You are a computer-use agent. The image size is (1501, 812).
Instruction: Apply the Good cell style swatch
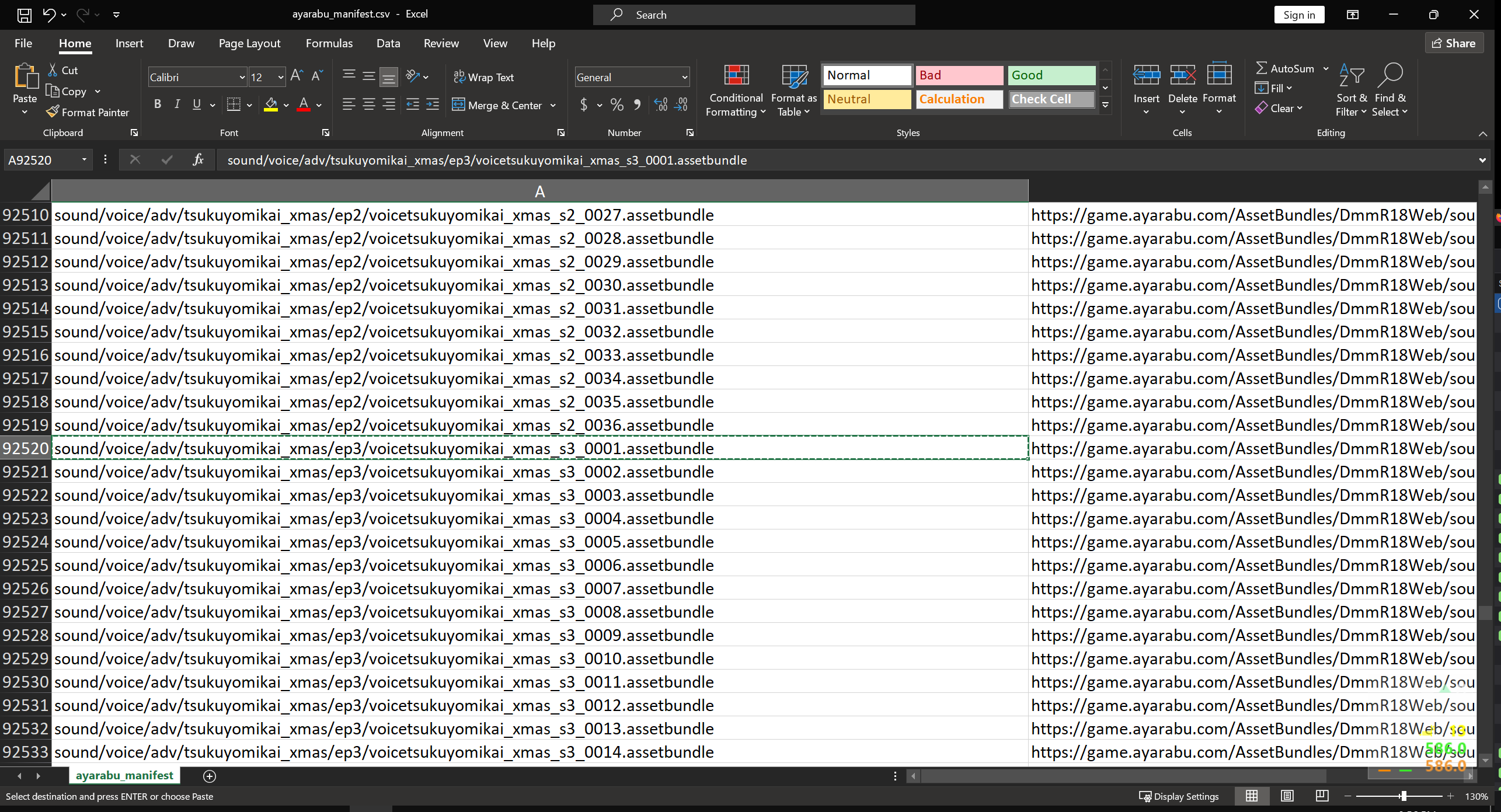click(1051, 75)
